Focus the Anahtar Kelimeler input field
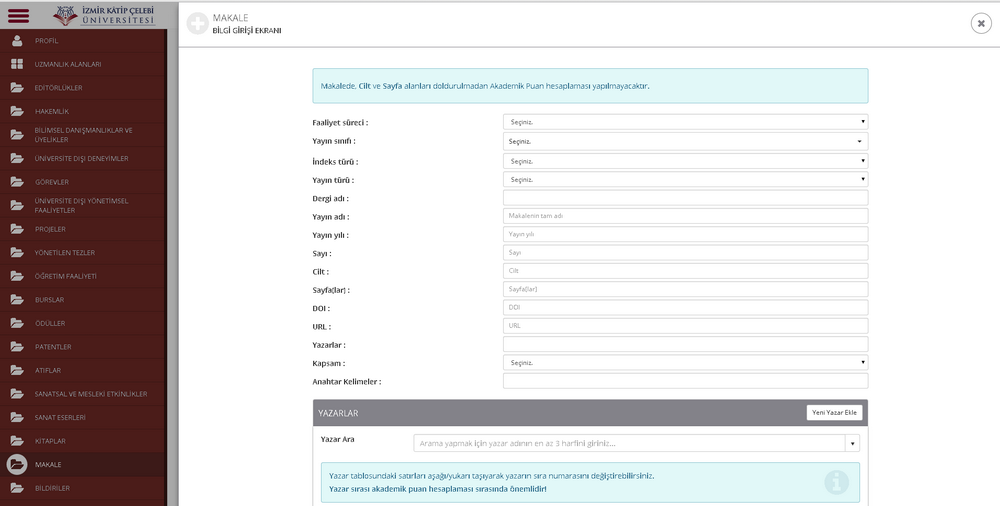Image resolution: width=1000 pixels, height=506 pixels. 686,381
